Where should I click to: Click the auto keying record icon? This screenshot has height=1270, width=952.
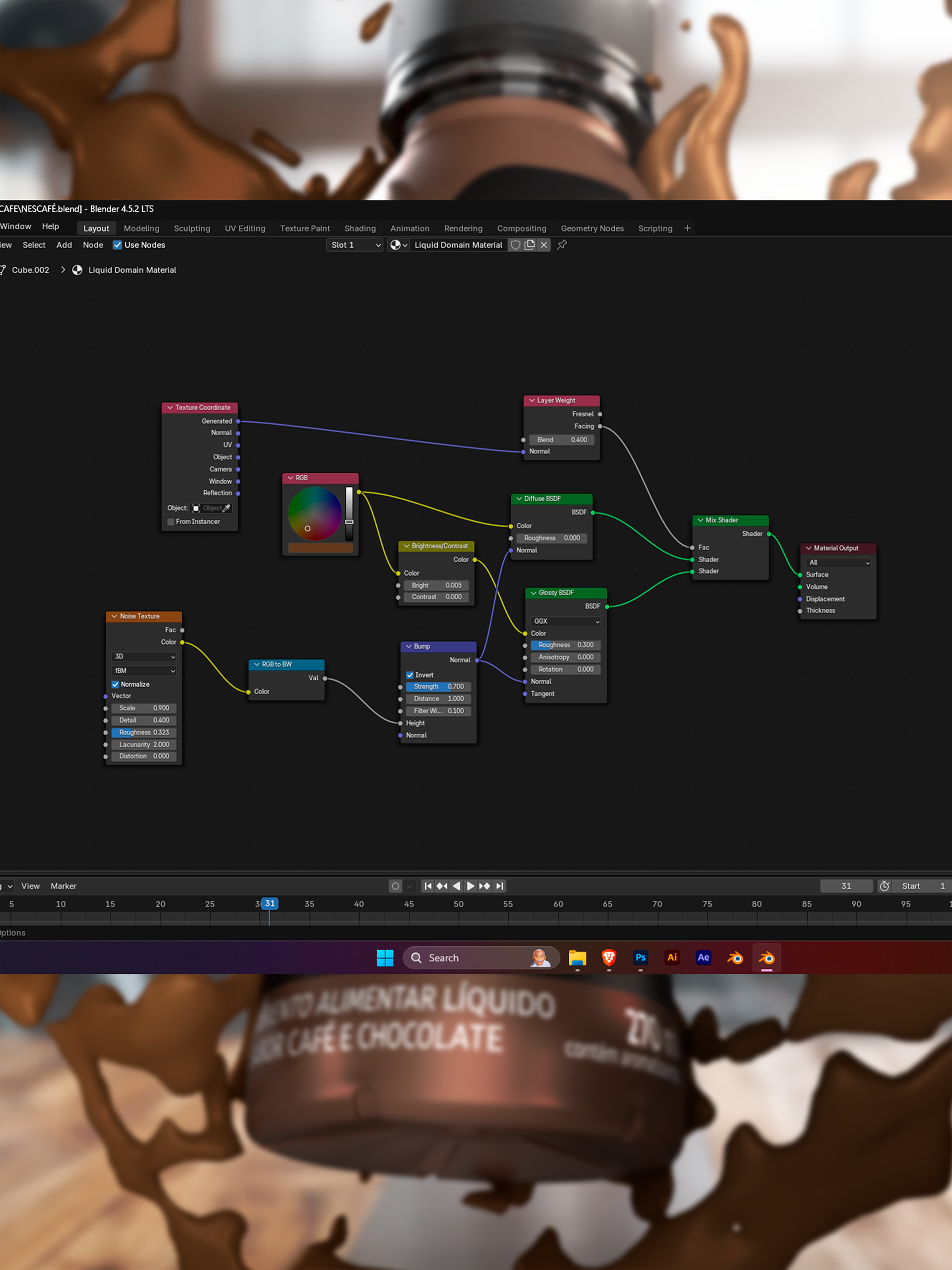[395, 886]
